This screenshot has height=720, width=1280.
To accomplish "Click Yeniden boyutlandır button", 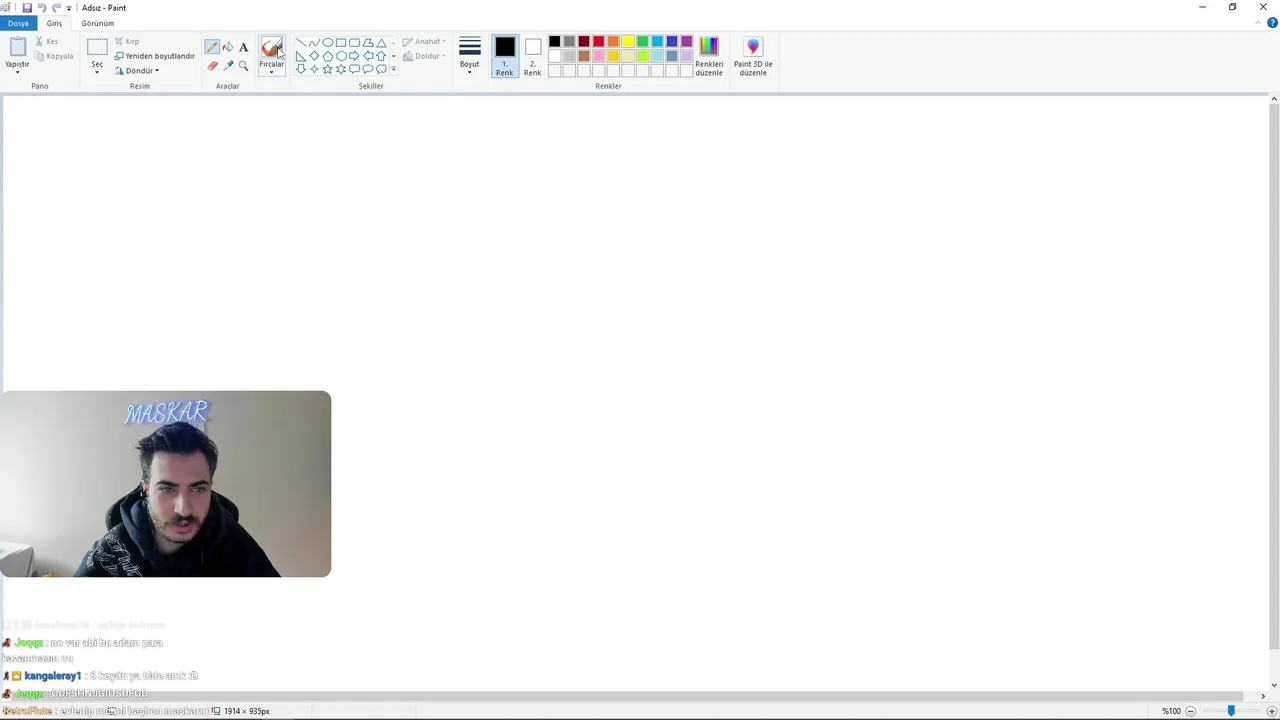I will tap(155, 56).
